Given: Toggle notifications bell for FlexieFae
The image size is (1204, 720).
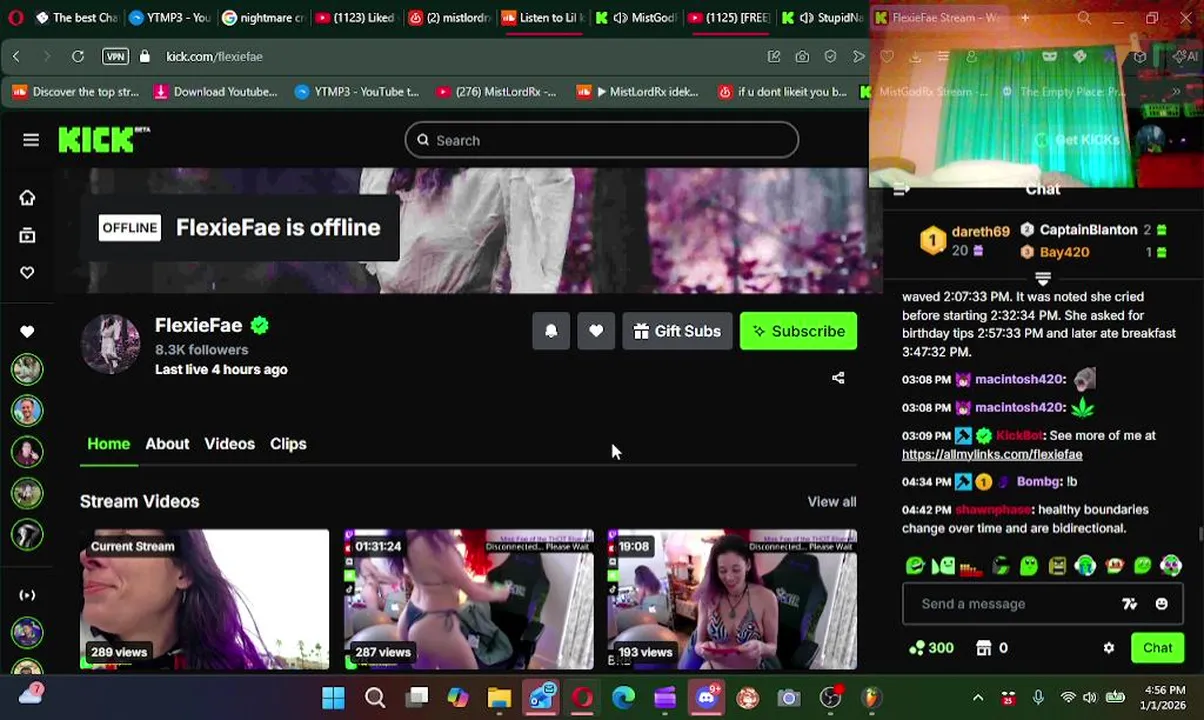Looking at the screenshot, I should (x=551, y=331).
